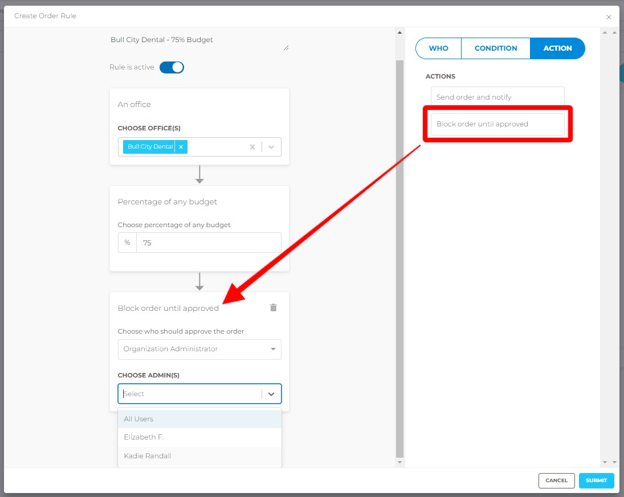Clear all selected offices
The image size is (624, 497).
[252, 147]
